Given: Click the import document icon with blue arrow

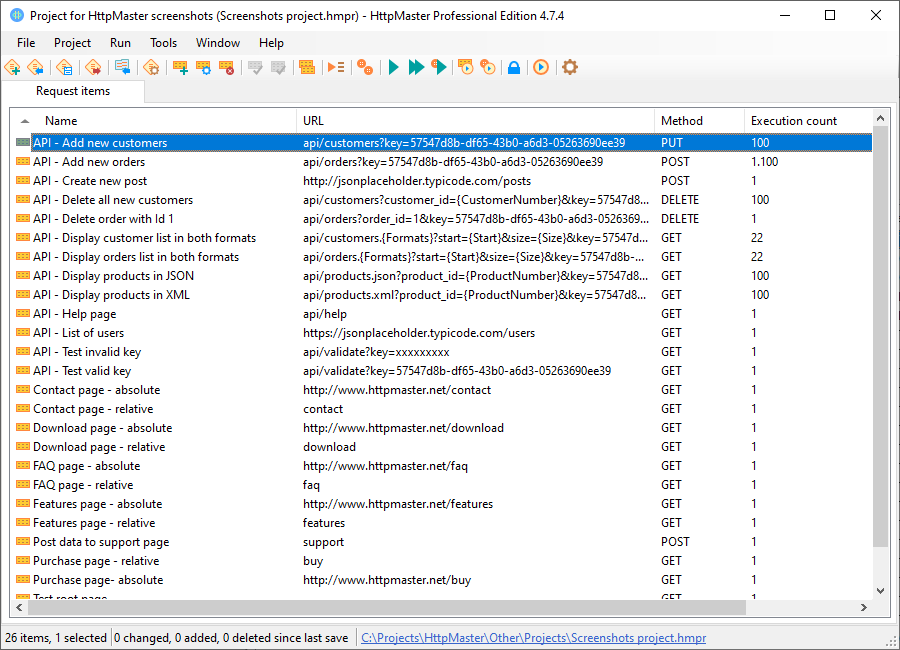Looking at the screenshot, I should click(x=122, y=67).
